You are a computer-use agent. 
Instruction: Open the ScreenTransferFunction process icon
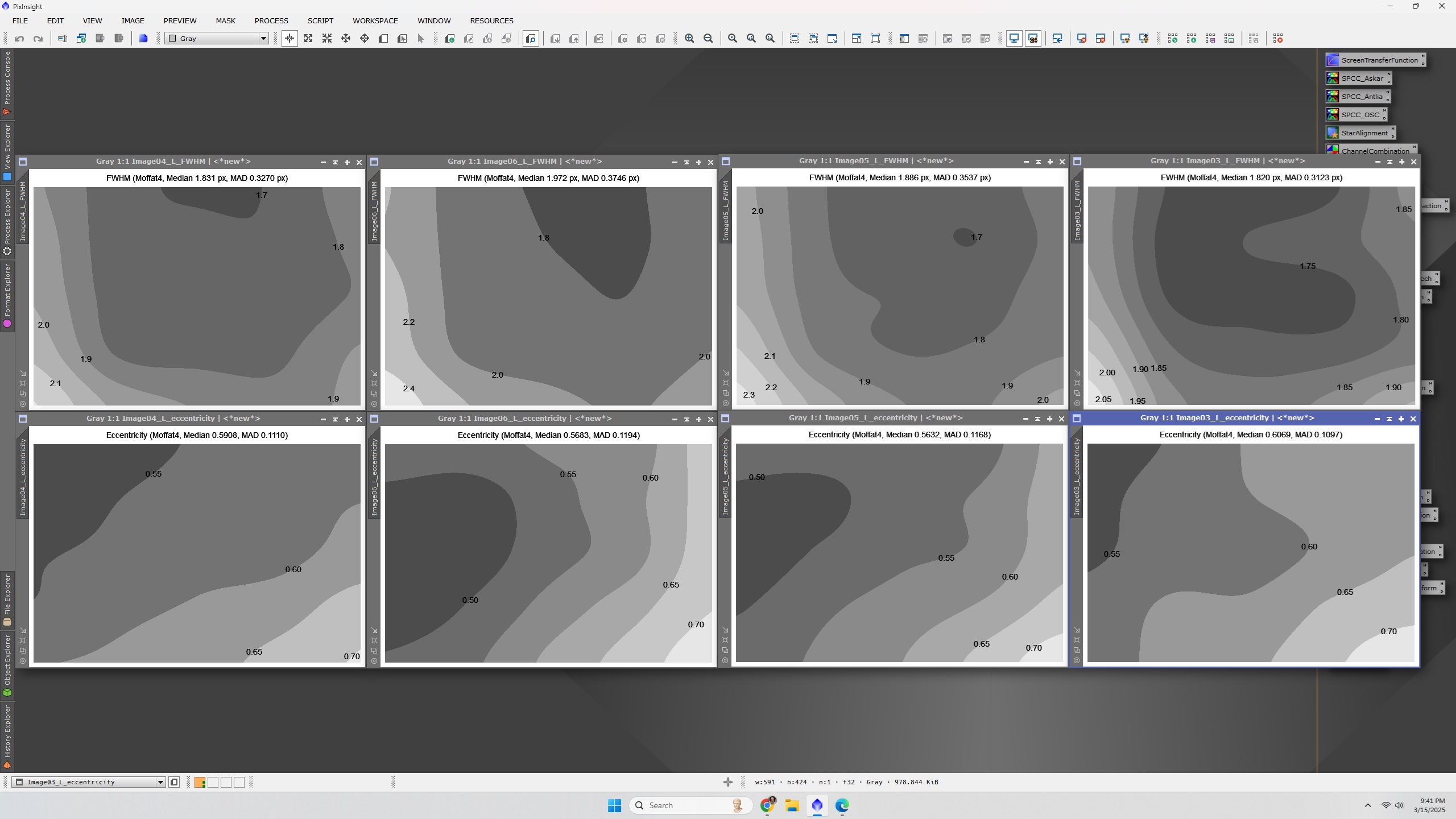click(x=1375, y=60)
